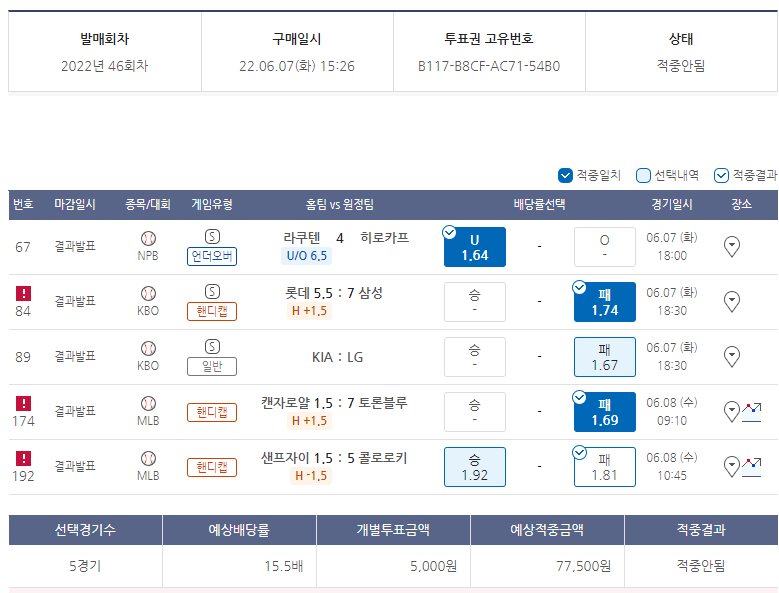Viewport: 779px width, 593px height.
Task: Toggle the 적중일치 checkbox
Action: [x=565, y=175]
